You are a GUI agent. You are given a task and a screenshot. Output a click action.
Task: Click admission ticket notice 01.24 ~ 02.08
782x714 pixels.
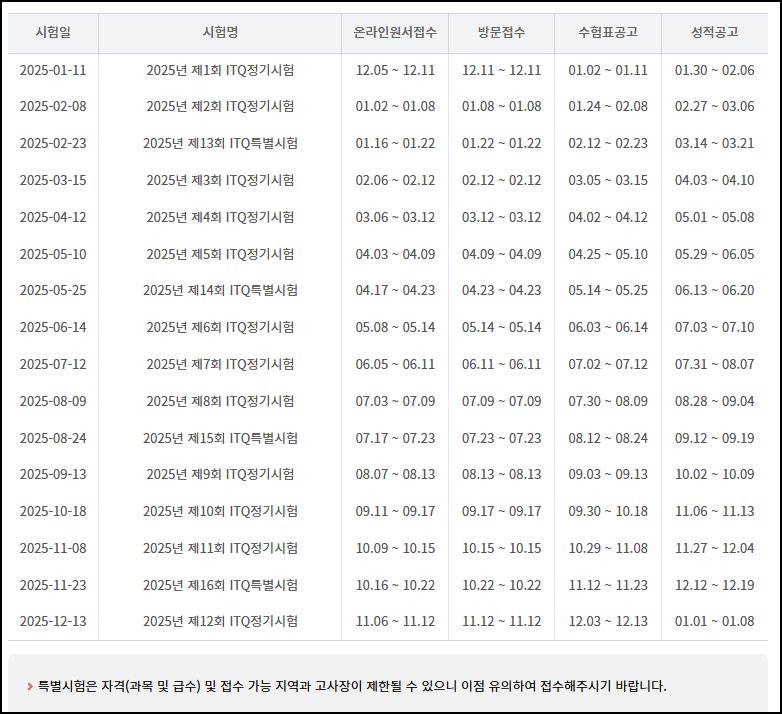(608, 107)
